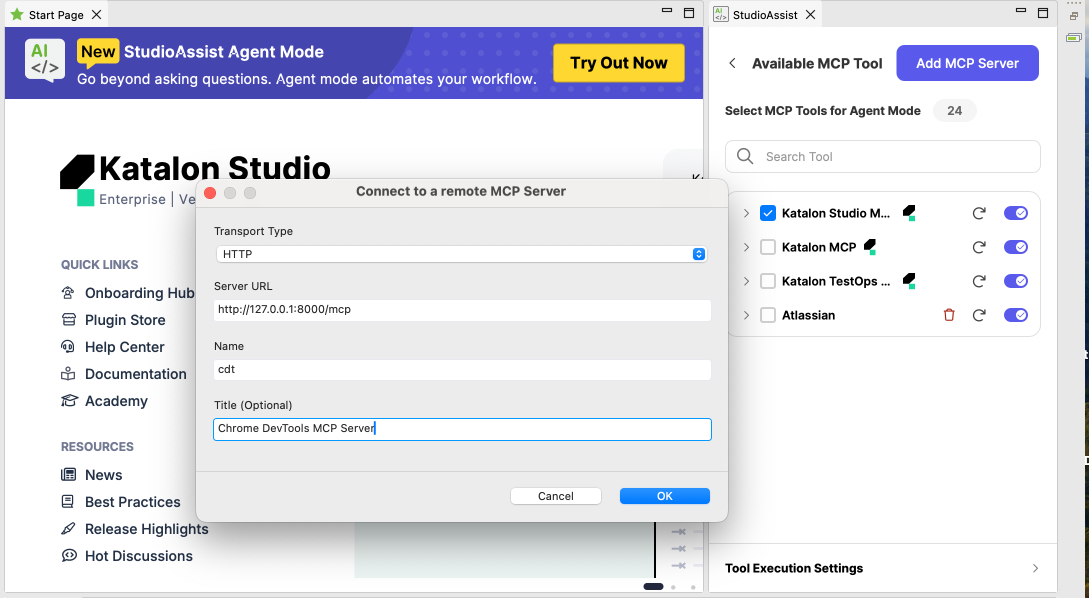Enable the Katalon MCP checkbox
Viewport: 1089px width, 598px height.
tap(767, 247)
